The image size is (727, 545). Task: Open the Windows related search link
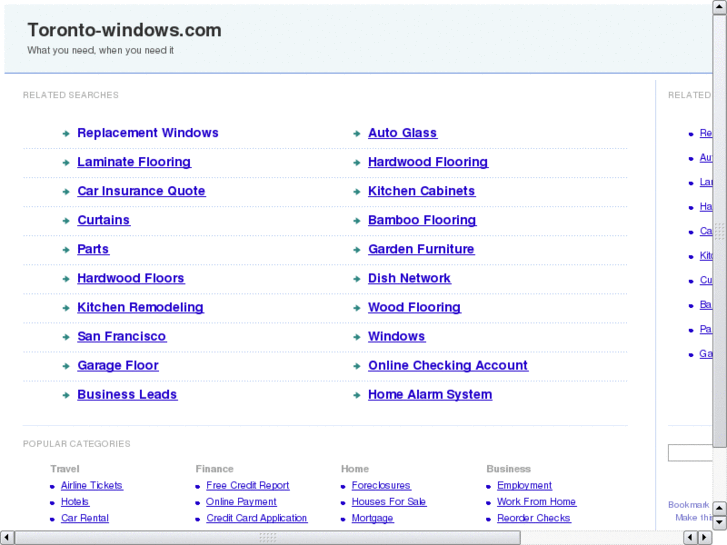tap(396, 337)
